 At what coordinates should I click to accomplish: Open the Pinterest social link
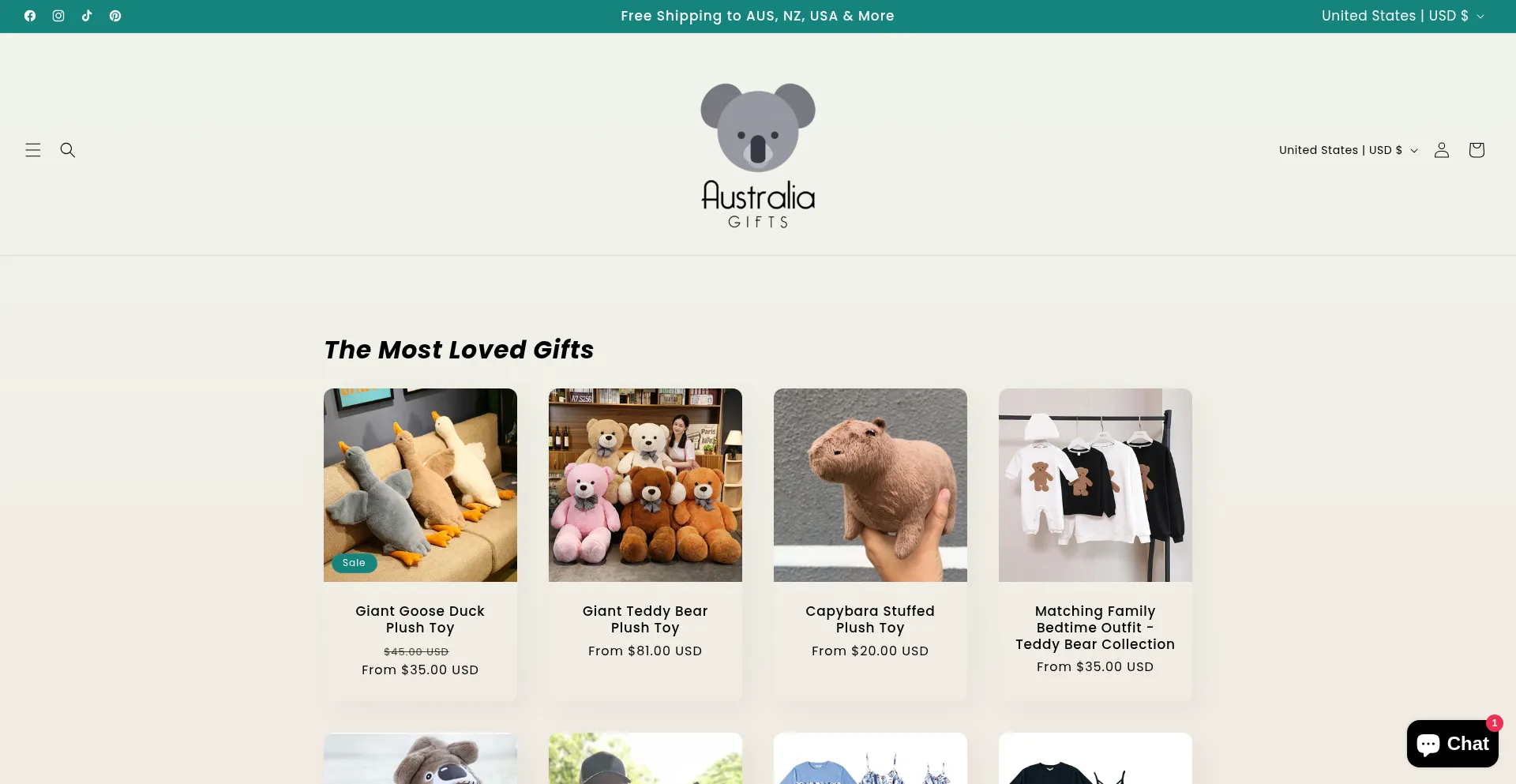coord(115,16)
